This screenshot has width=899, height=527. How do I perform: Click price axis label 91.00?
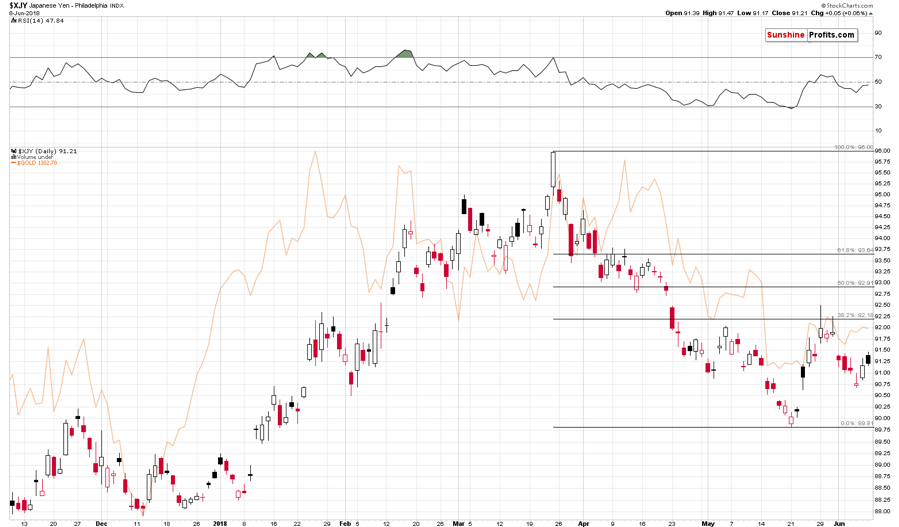pyautogui.click(x=882, y=373)
